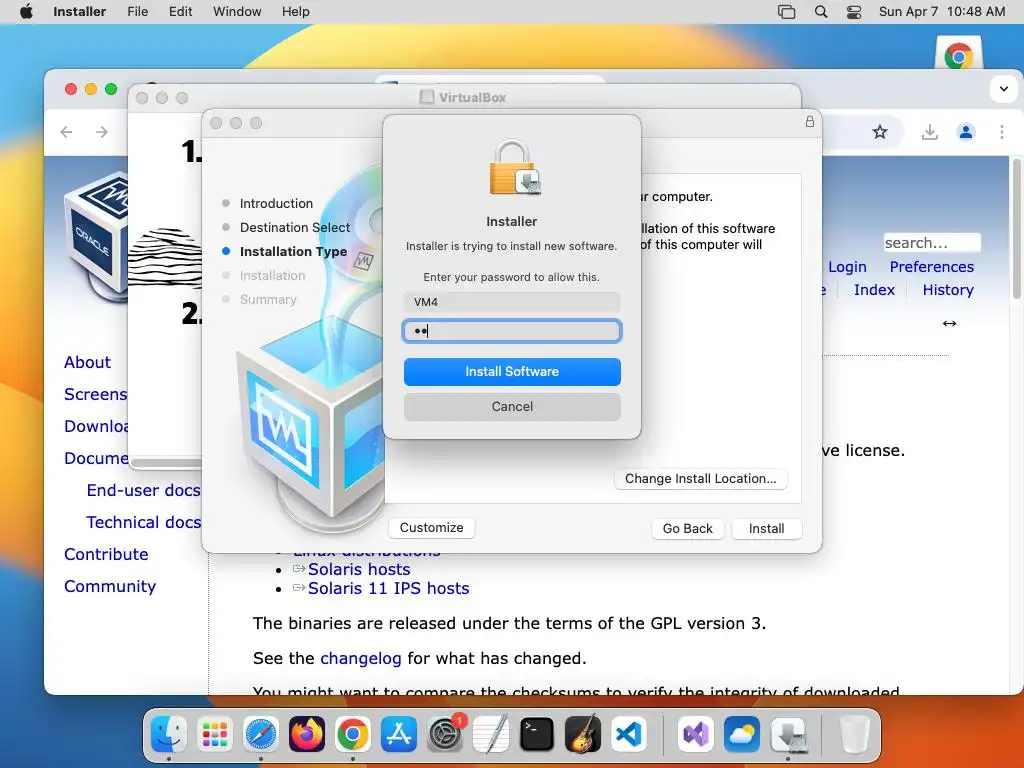Open End-user docs link
This screenshot has width=1024, height=768.
pyautogui.click(x=143, y=490)
